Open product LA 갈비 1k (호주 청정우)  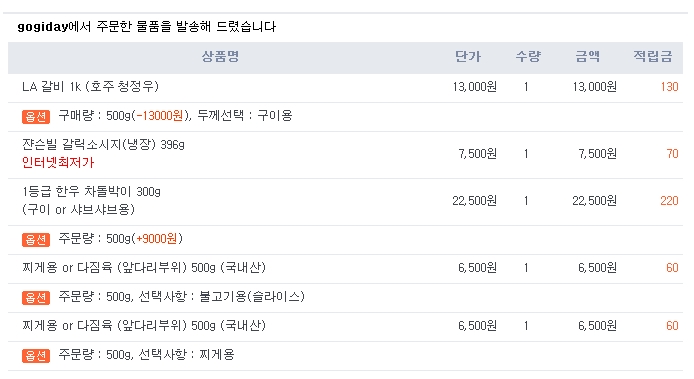pos(90,86)
